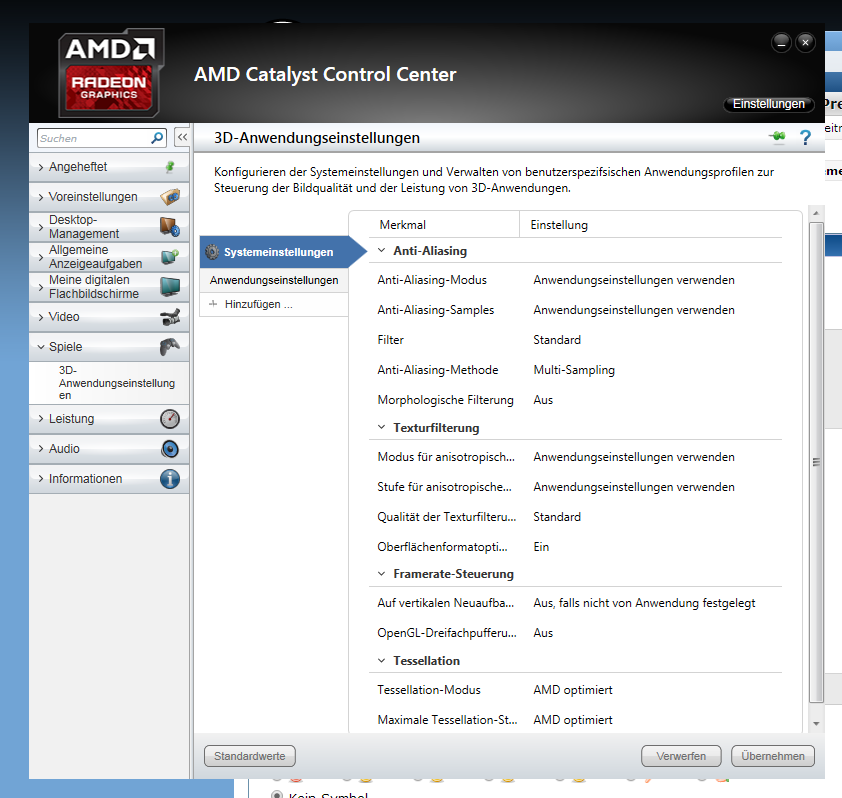The width and height of the screenshot is (842, 798).
Task: Click the Verwerfen button
Action: coord(681,756)
